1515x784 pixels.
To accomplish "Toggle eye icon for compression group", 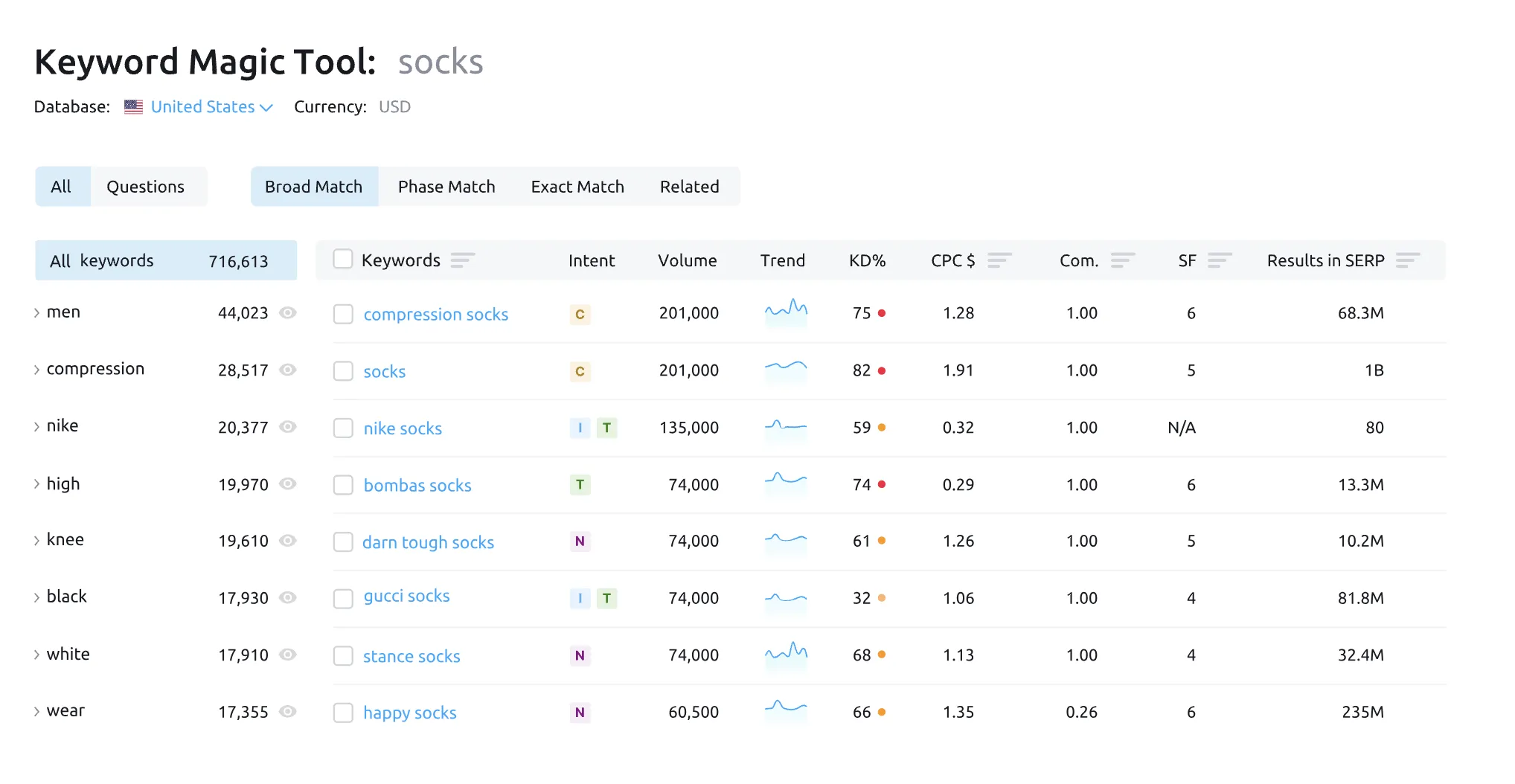I will click(x=288, y=370).
